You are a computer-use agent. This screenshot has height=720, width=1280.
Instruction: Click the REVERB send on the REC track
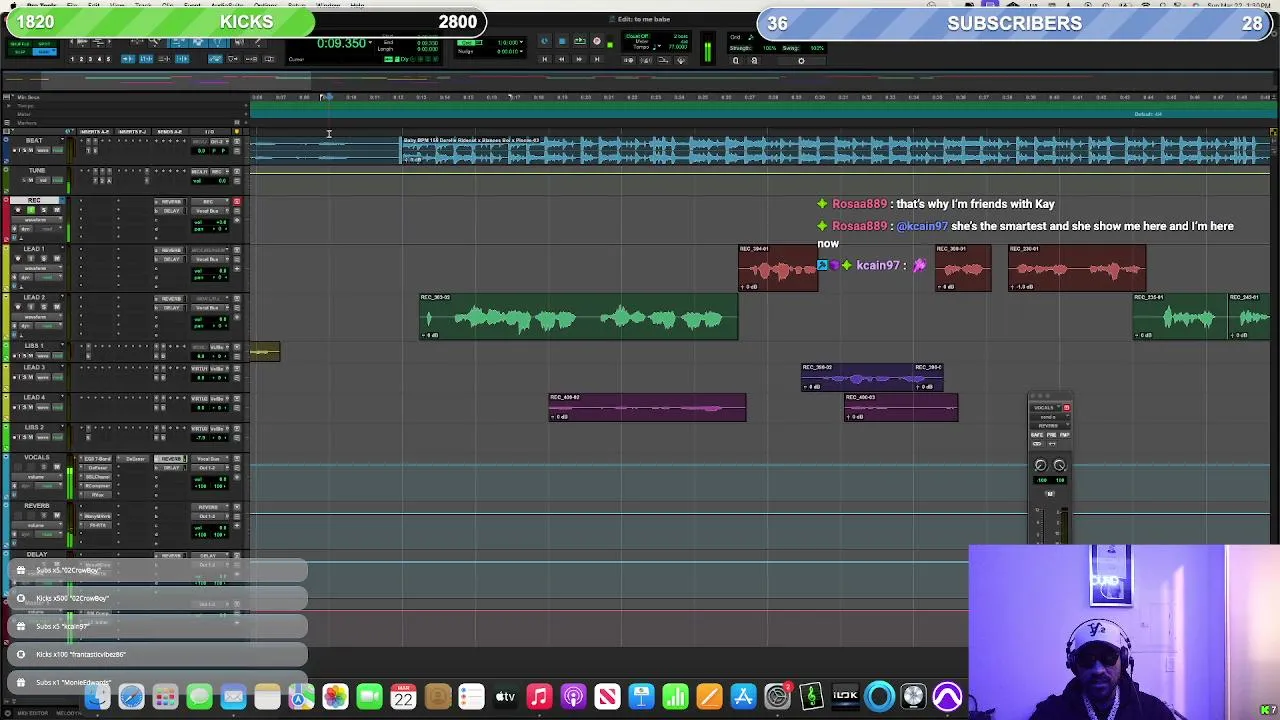tap(170, 202)
